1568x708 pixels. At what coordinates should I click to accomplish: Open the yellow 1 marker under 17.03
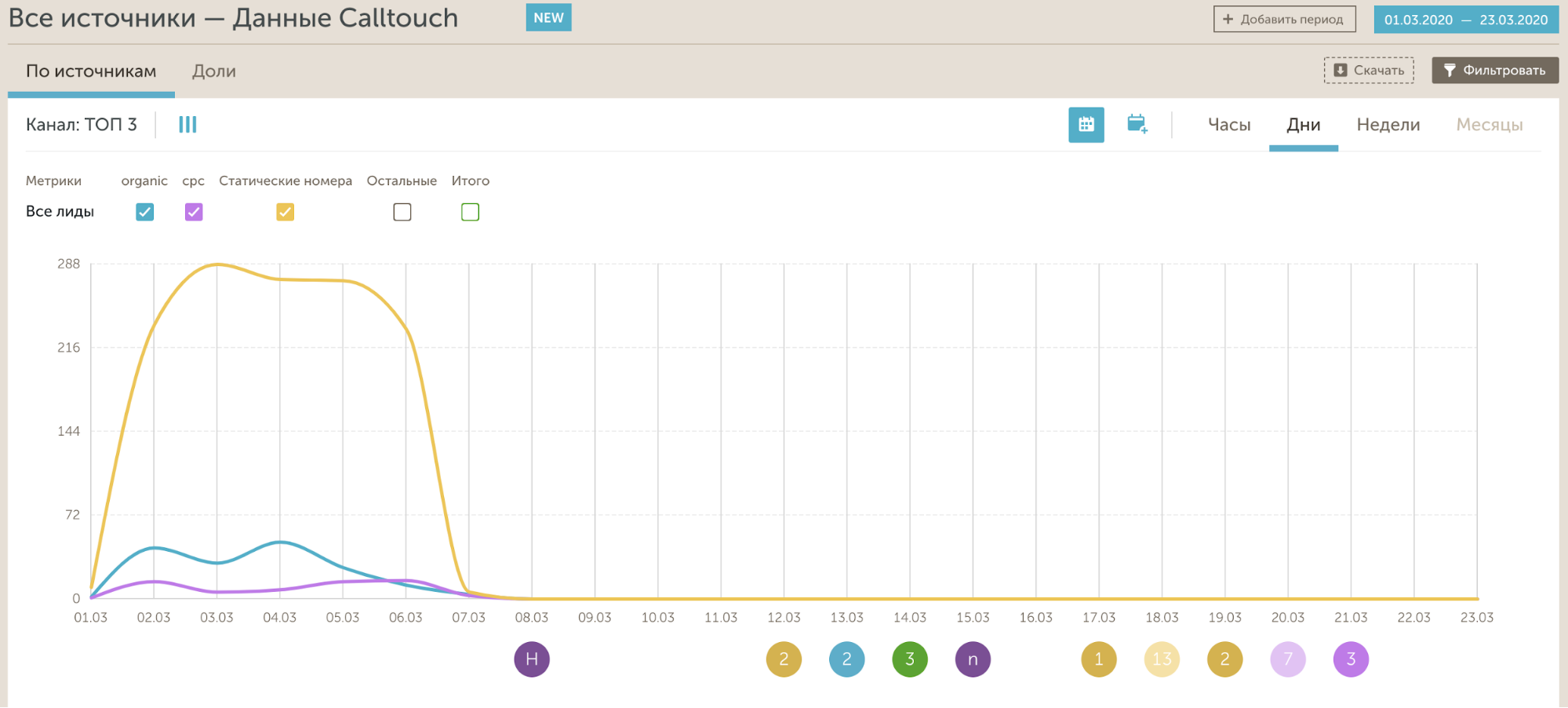1099,659
